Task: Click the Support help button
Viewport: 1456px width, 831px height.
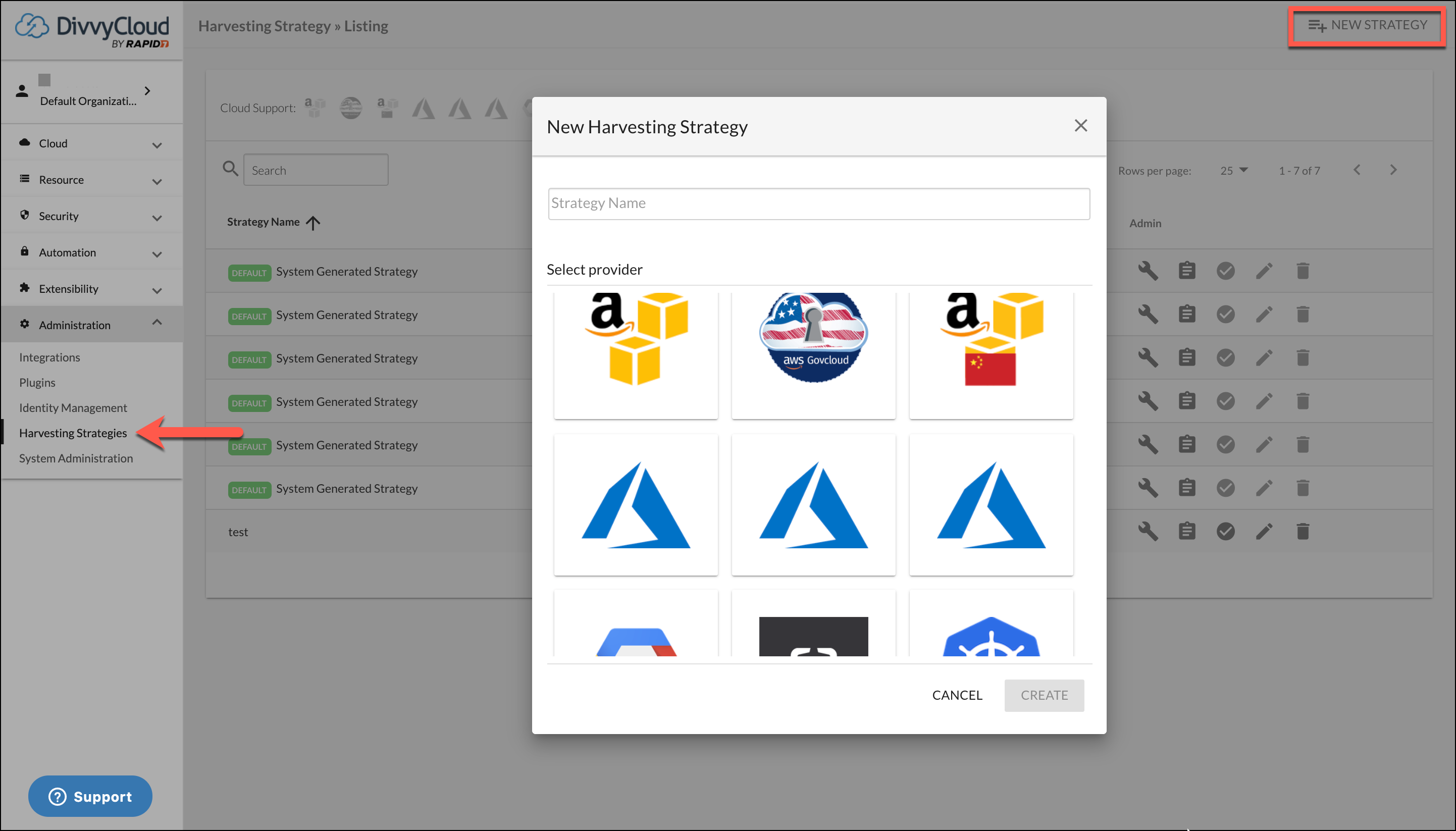Action: [x=90, y=796]
